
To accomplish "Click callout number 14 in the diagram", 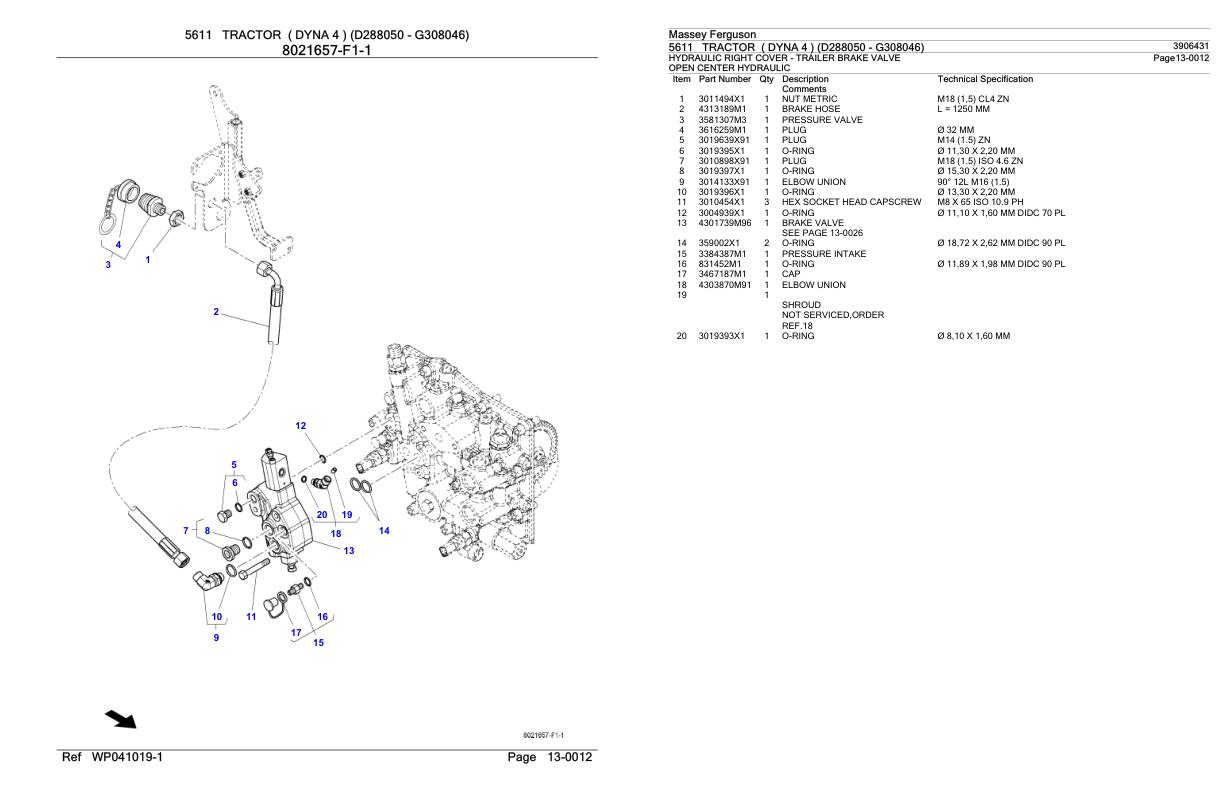I will [383, 531].
